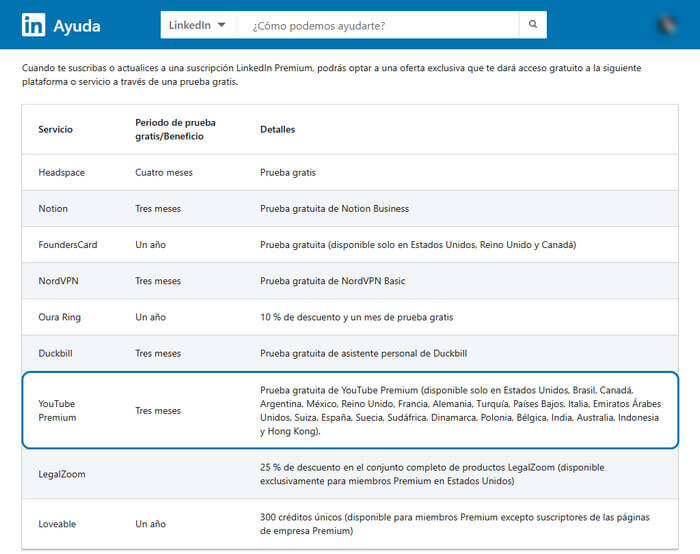The height and width of the screenshot is (554, 700).
Task: Click the 'Duckbill' service cell
Action: coord(55,353)
